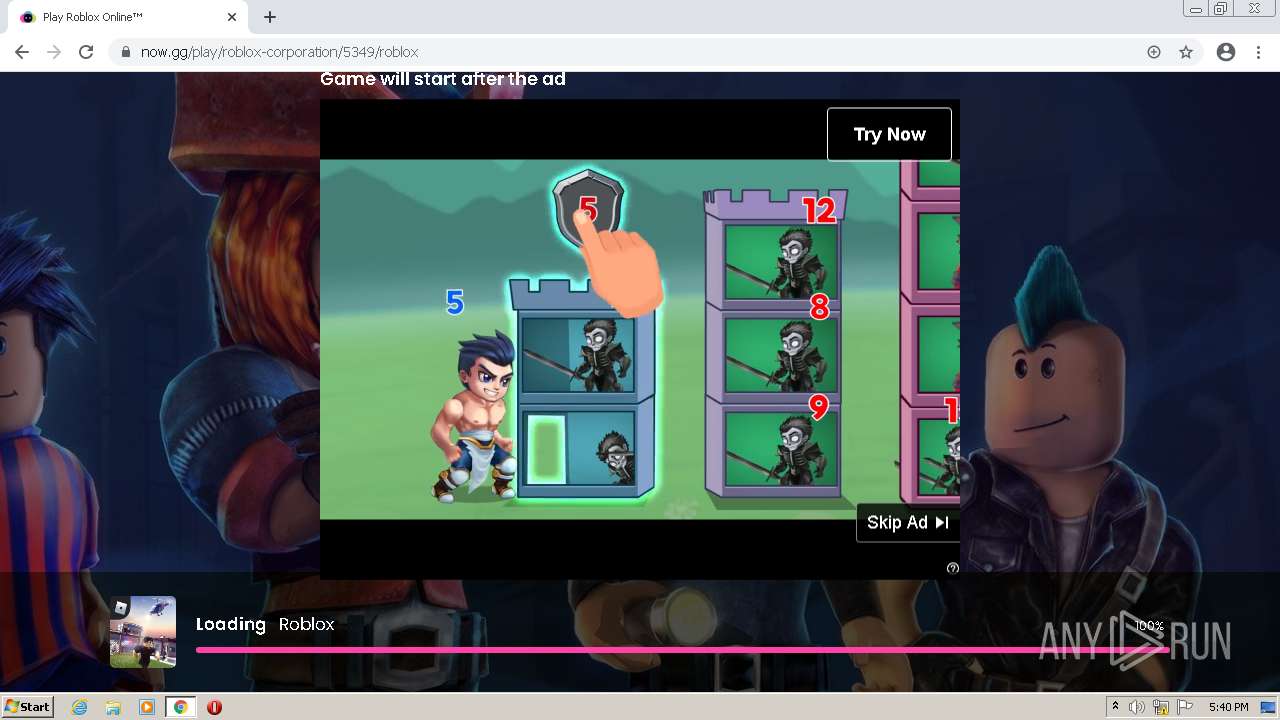1280x720 pixels.
Task: Close the Play Roblox Online tab
Action: [x=232, y=17]
